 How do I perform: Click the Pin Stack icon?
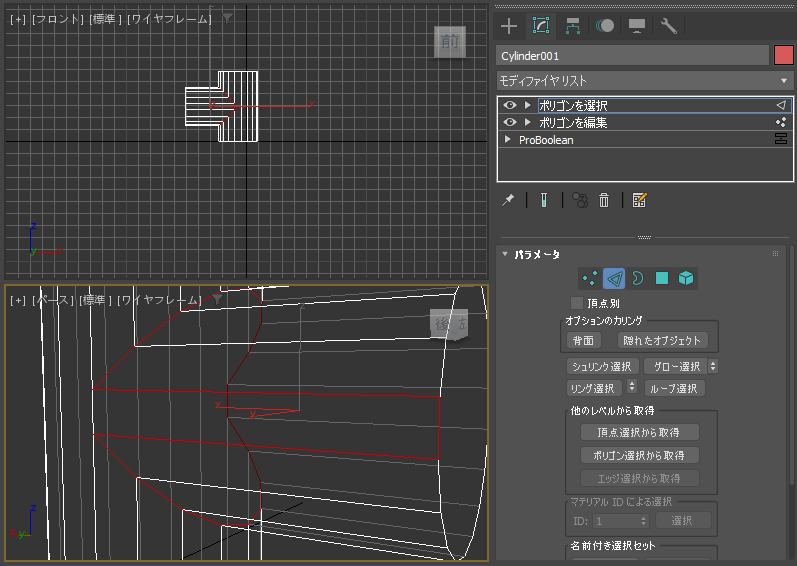pos(508,200)
